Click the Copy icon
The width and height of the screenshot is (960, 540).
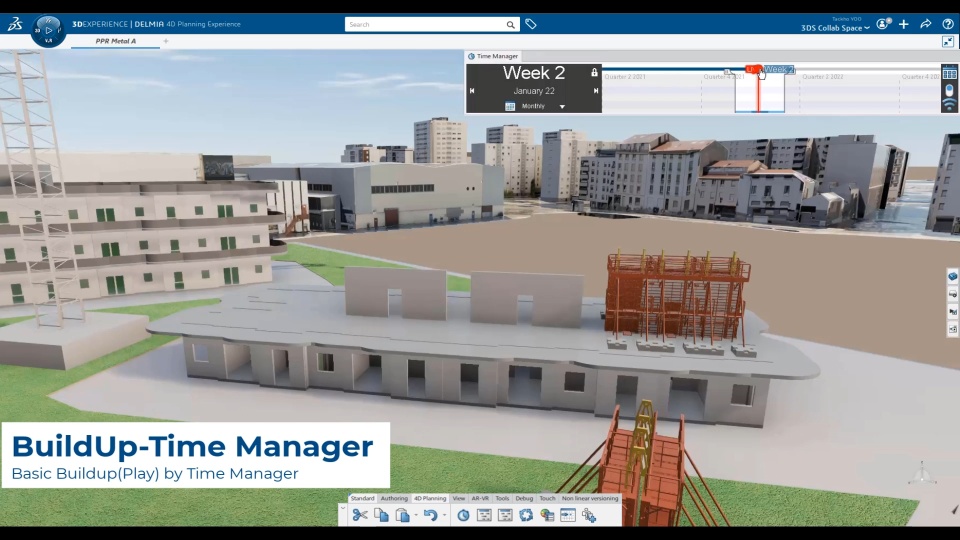(x=381, y=516)
